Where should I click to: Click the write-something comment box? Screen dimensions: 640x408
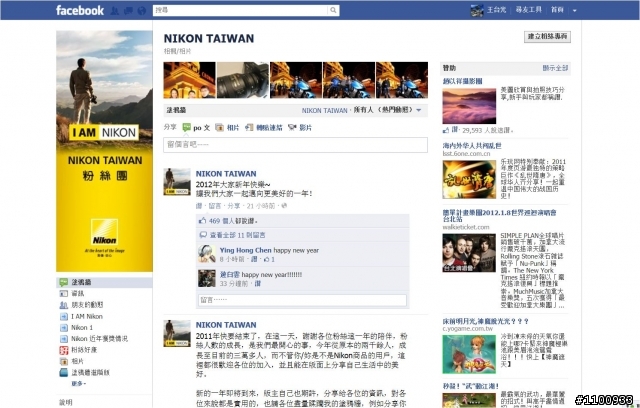point(296,145)
